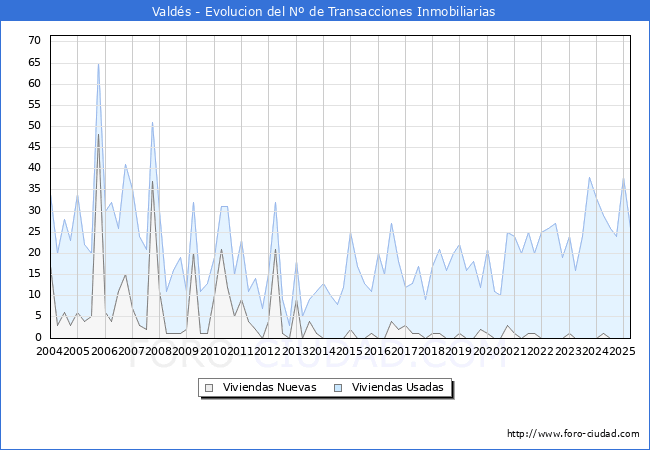This screenshot has height=450, width=650.
Task: Click the 2020 x-axis year label
Action: point(486,351)
